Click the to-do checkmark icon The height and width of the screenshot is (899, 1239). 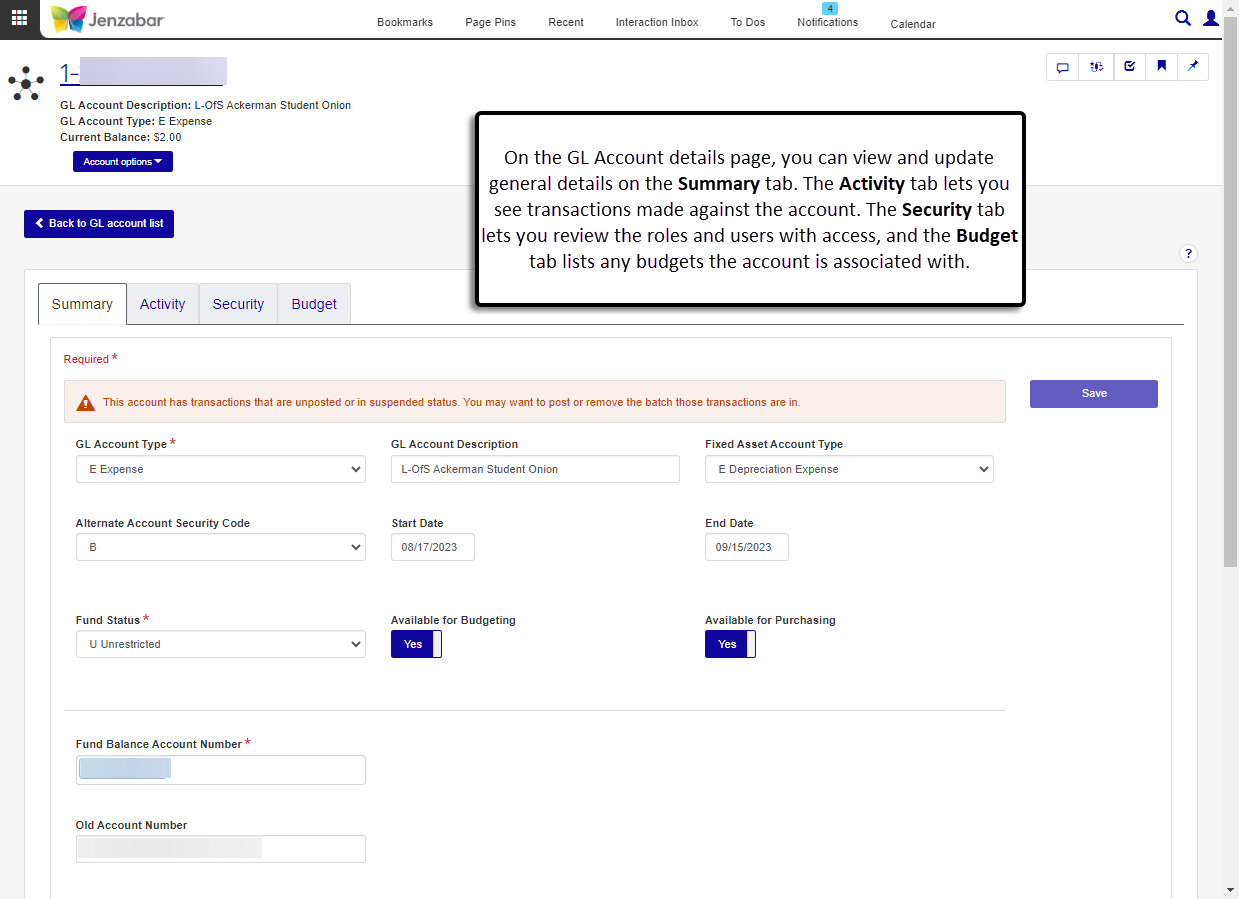tap(1129, 67)
